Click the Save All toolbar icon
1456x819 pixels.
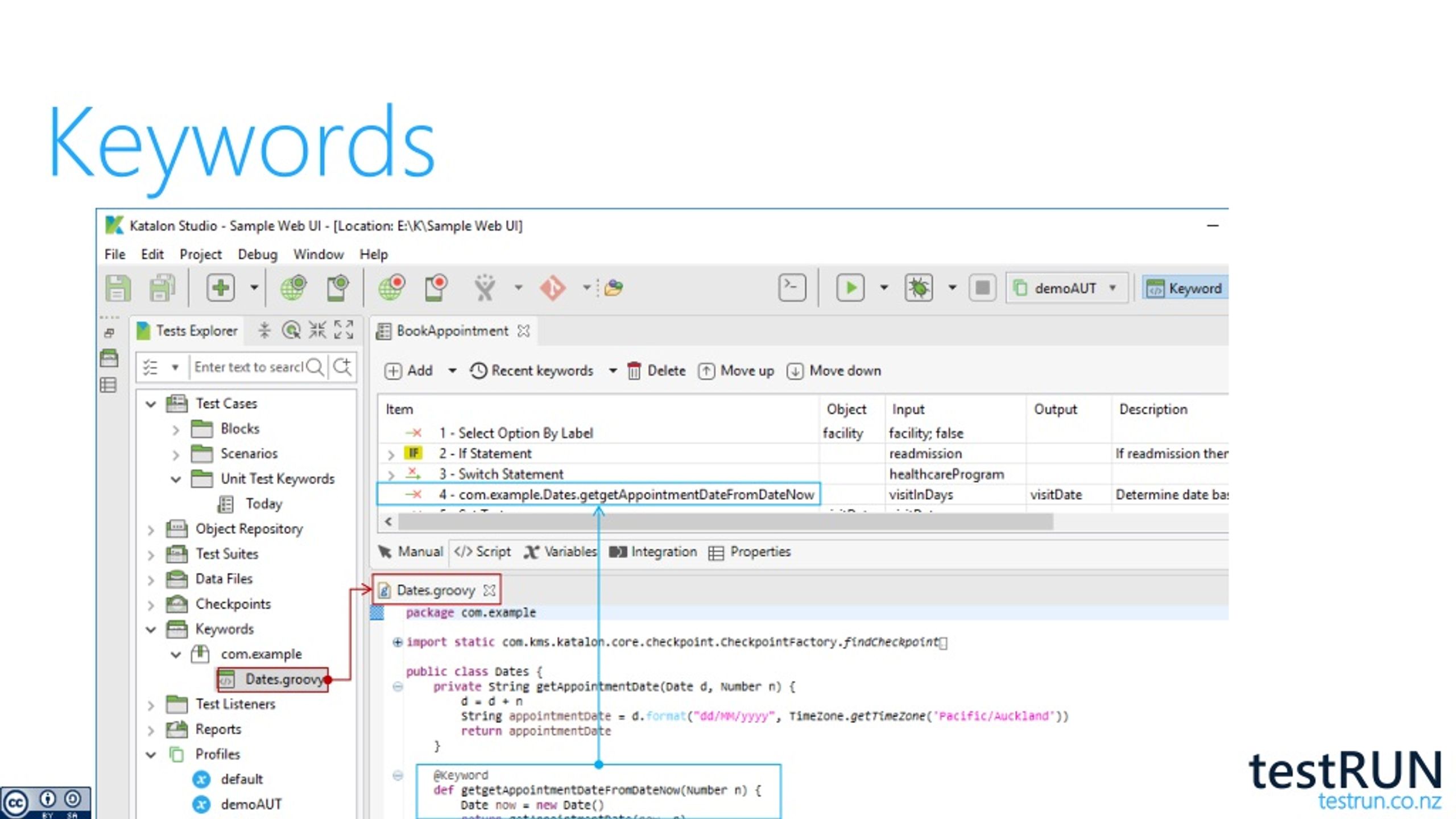162,288
